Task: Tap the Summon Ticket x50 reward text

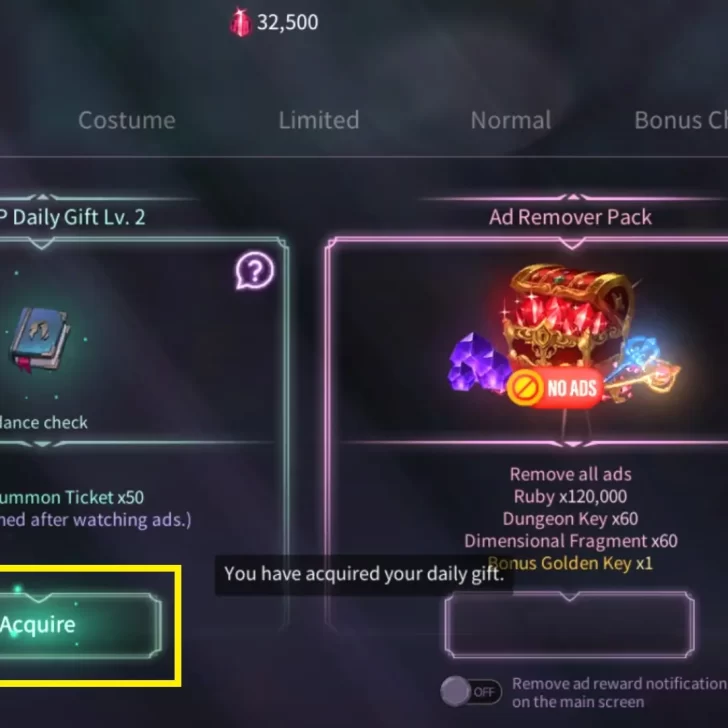Action: tap(72, 497)
